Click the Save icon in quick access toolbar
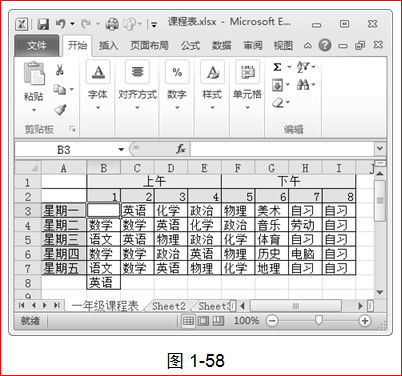 43,24
